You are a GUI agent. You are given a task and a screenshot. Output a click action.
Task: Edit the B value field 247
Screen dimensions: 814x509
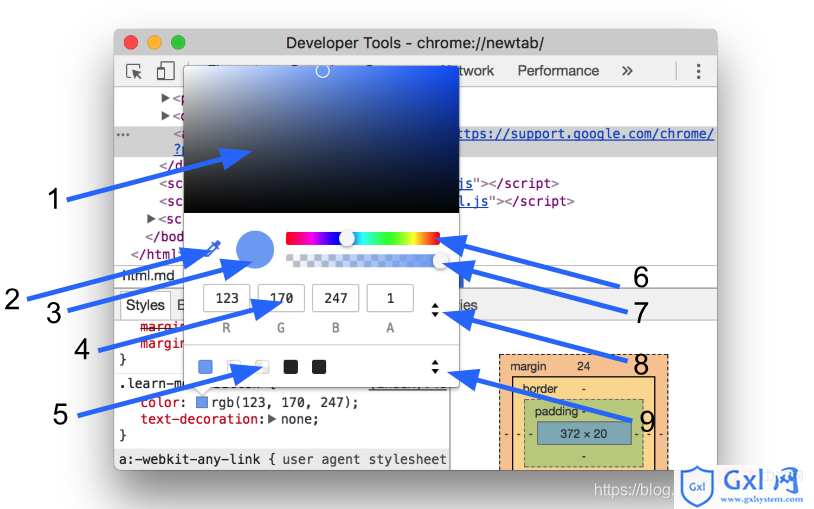[335, 298]
